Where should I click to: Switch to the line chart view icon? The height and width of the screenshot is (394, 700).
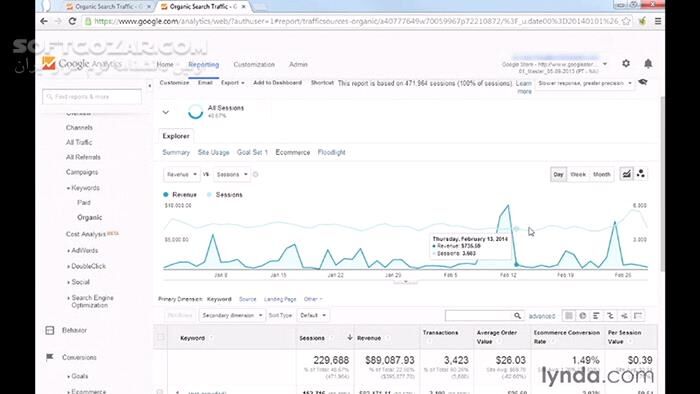pyautogui.click(x=626, y=174)
